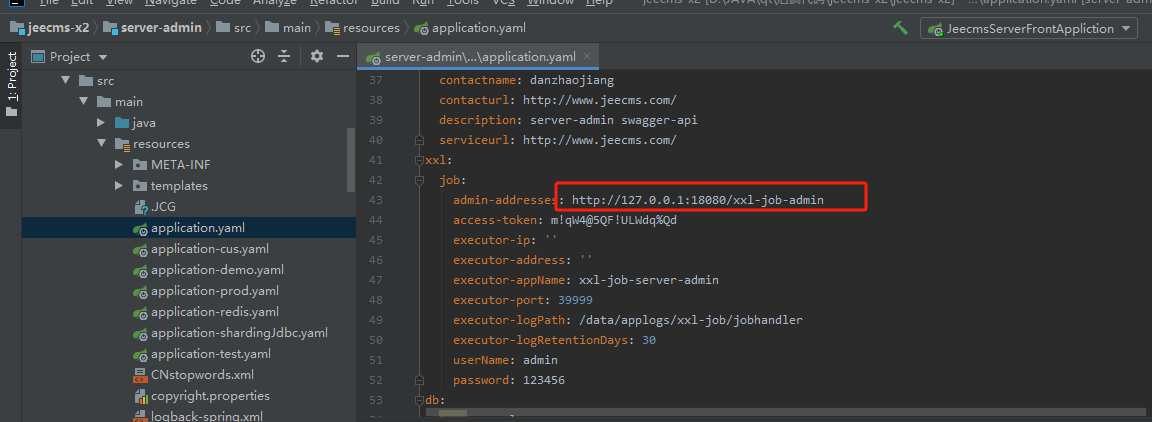Click the Build project hammer icon
The image size is (1152, 422).
point(900,28)
